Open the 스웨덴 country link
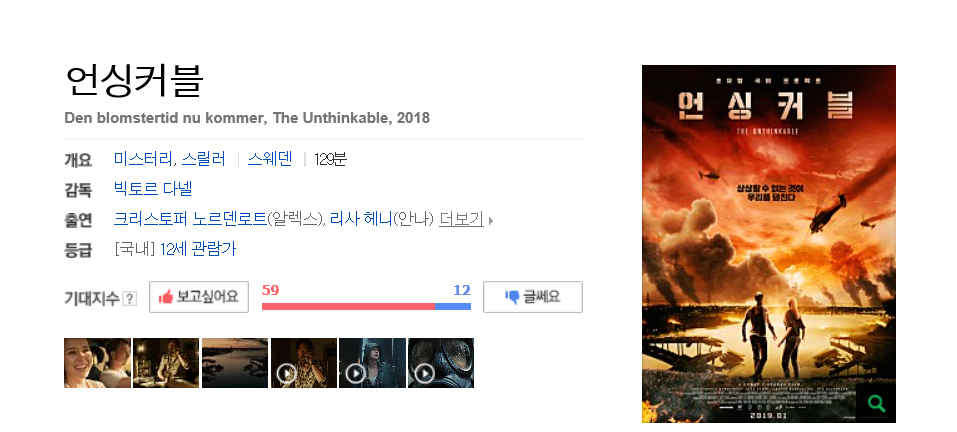The height and width of the screenshot is (432, 957). (x=270, y=159)
